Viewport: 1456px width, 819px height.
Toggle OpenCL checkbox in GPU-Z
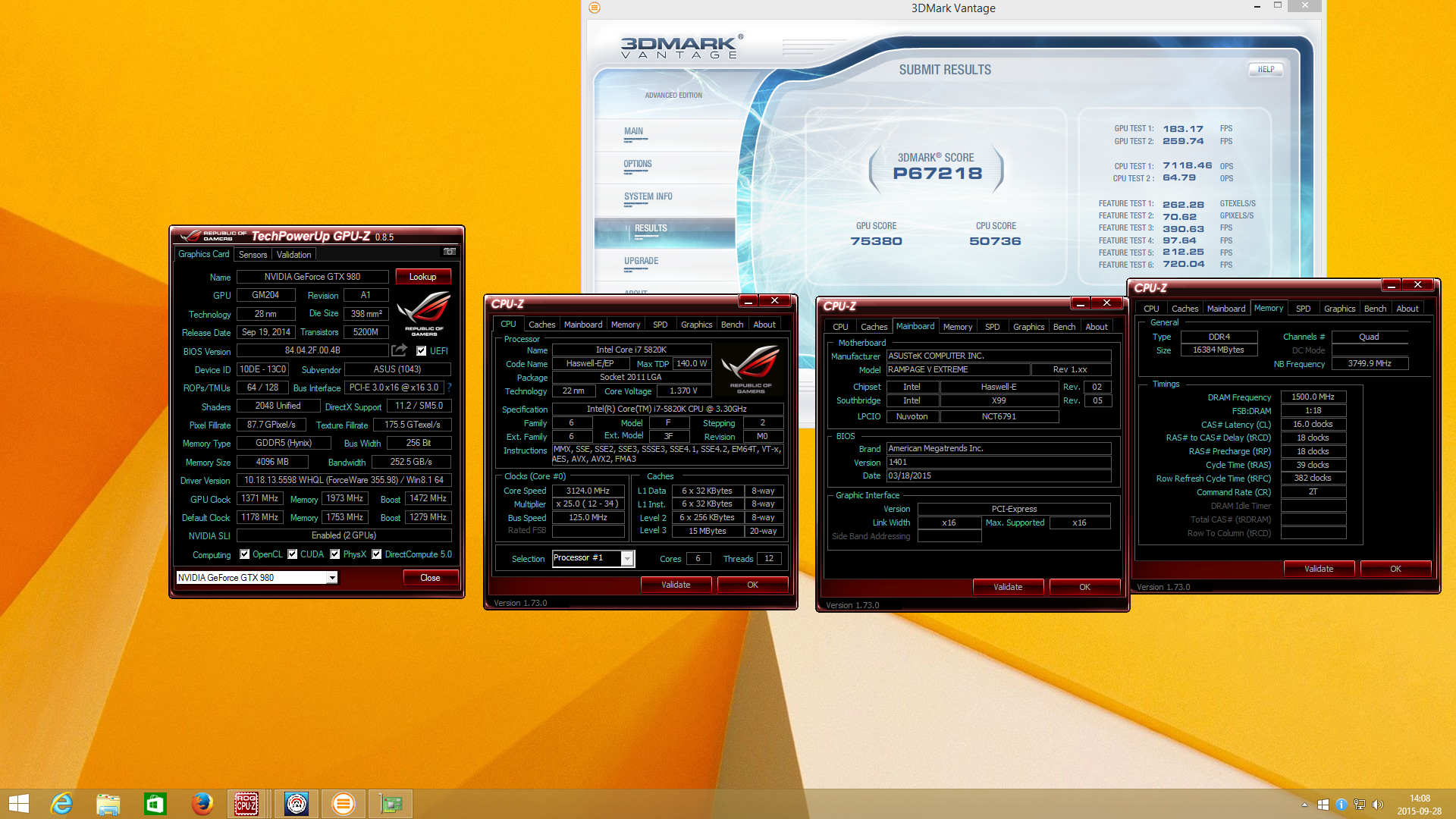[245, 554]
